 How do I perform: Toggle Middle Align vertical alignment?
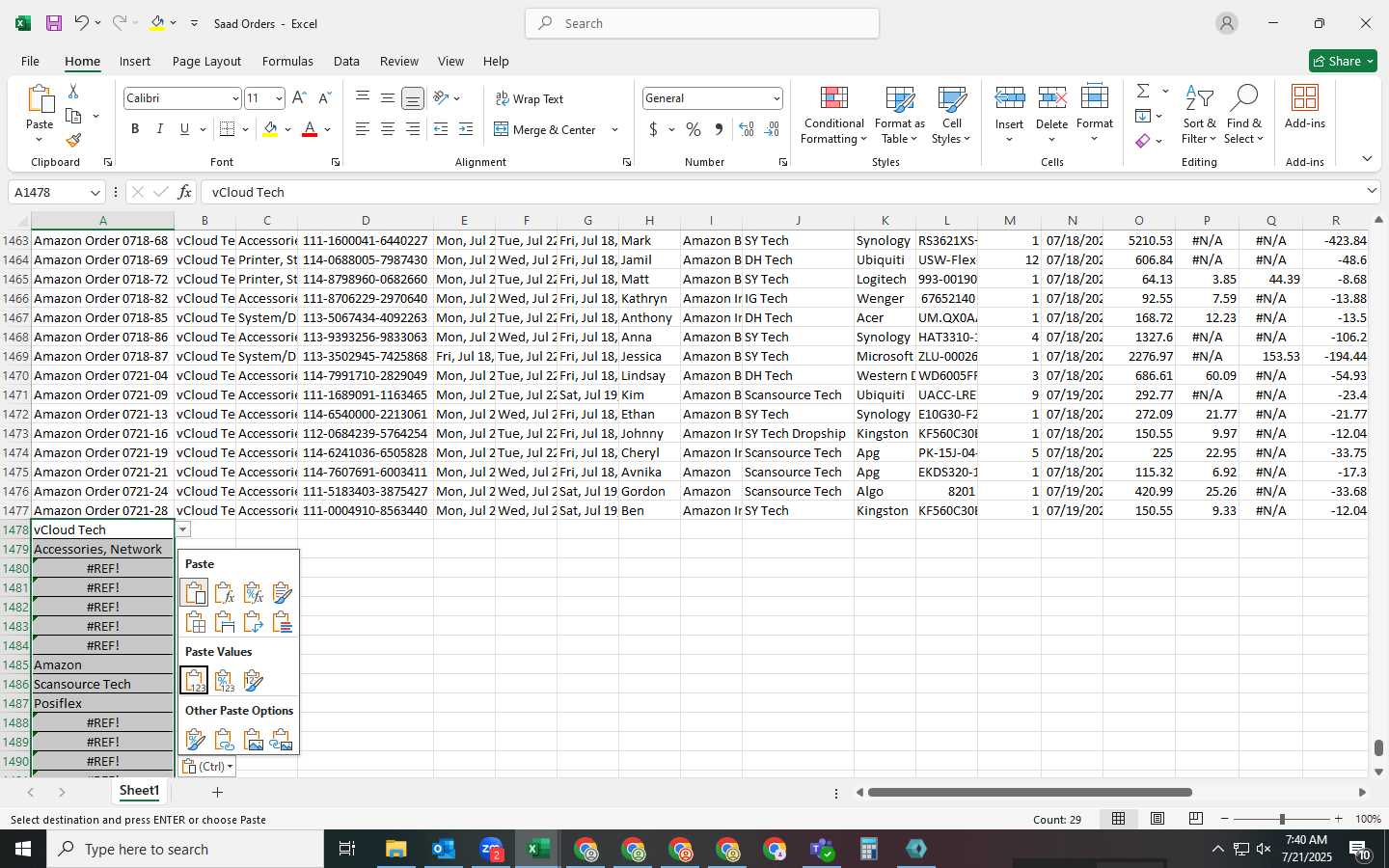click(388, 98)
